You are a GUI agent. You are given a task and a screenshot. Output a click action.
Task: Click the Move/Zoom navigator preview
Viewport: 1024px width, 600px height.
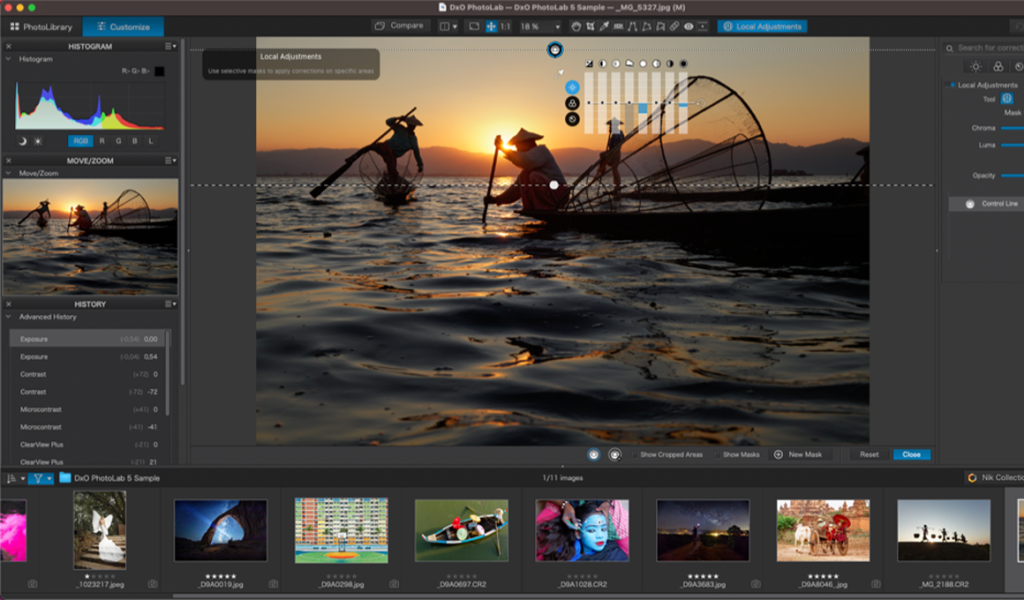pyautogui.click(x=90, y=237)
